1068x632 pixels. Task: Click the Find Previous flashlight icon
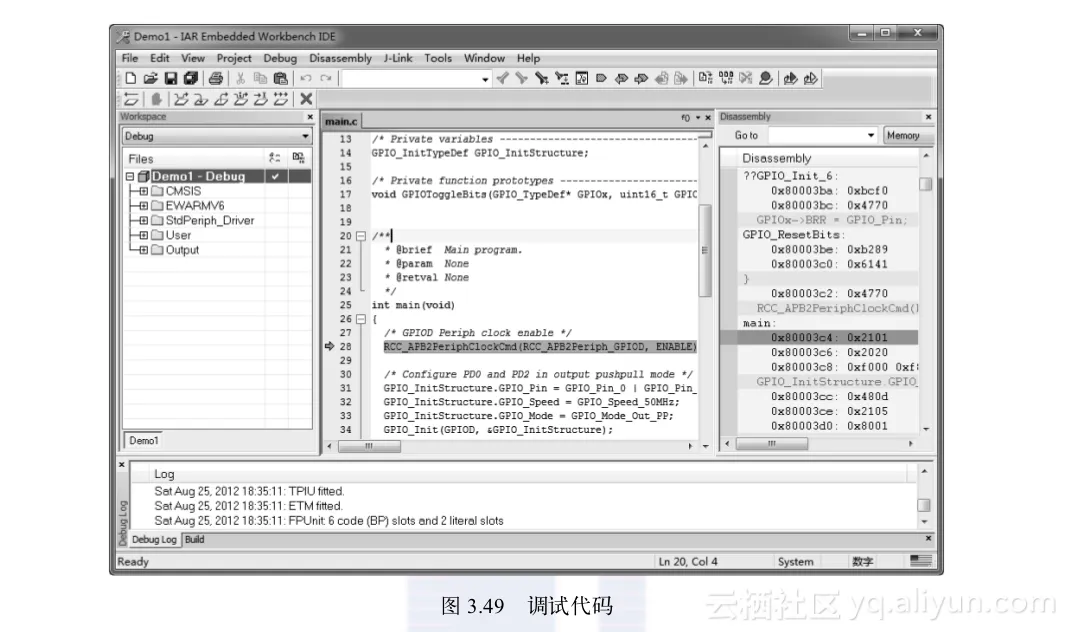pyautogui.click(x=503, y=79)
